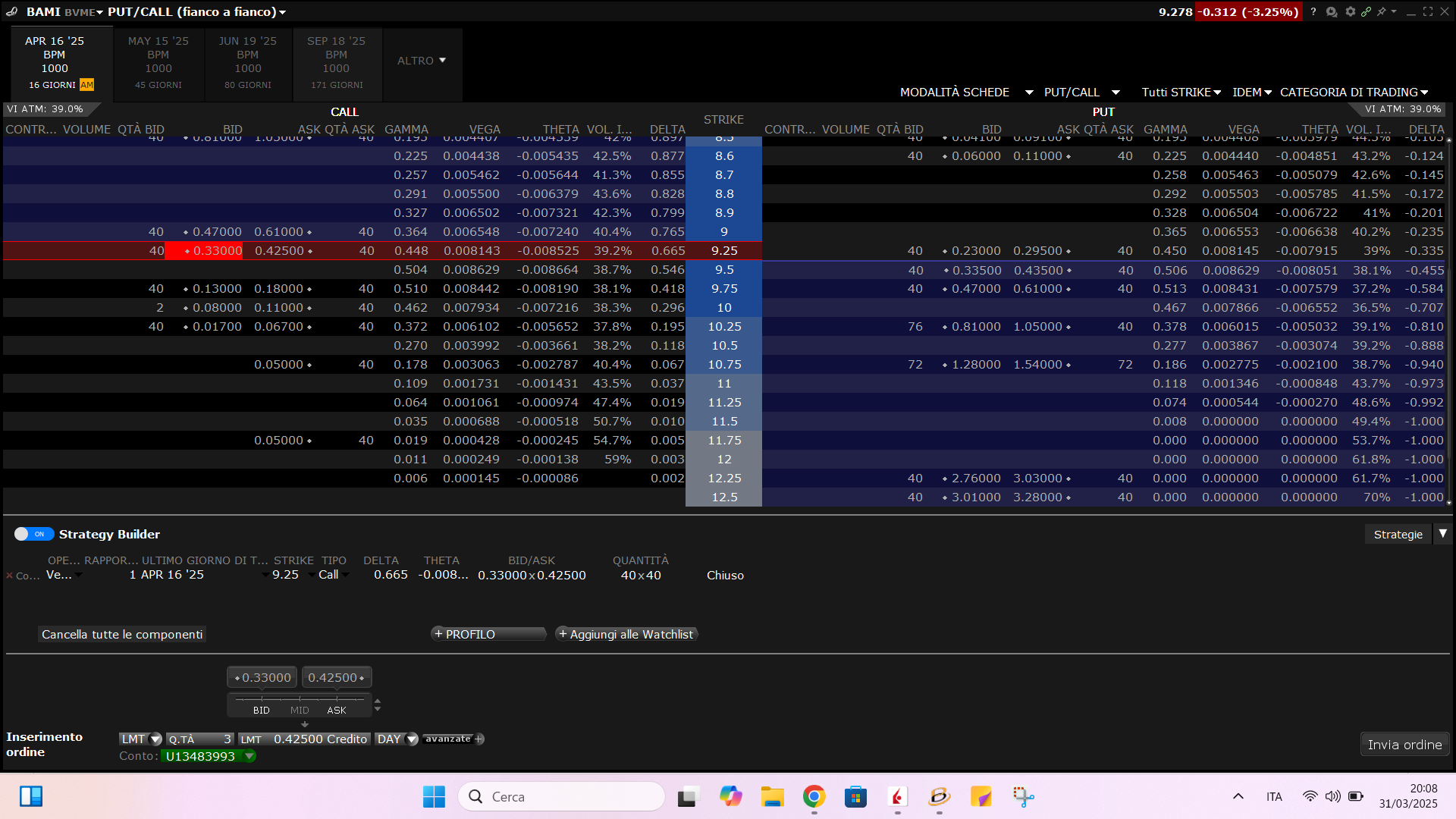The width and height of the screenshot is (1456, 819).
Task: Pin the window with the pushpin icon
Action: 1382,11
